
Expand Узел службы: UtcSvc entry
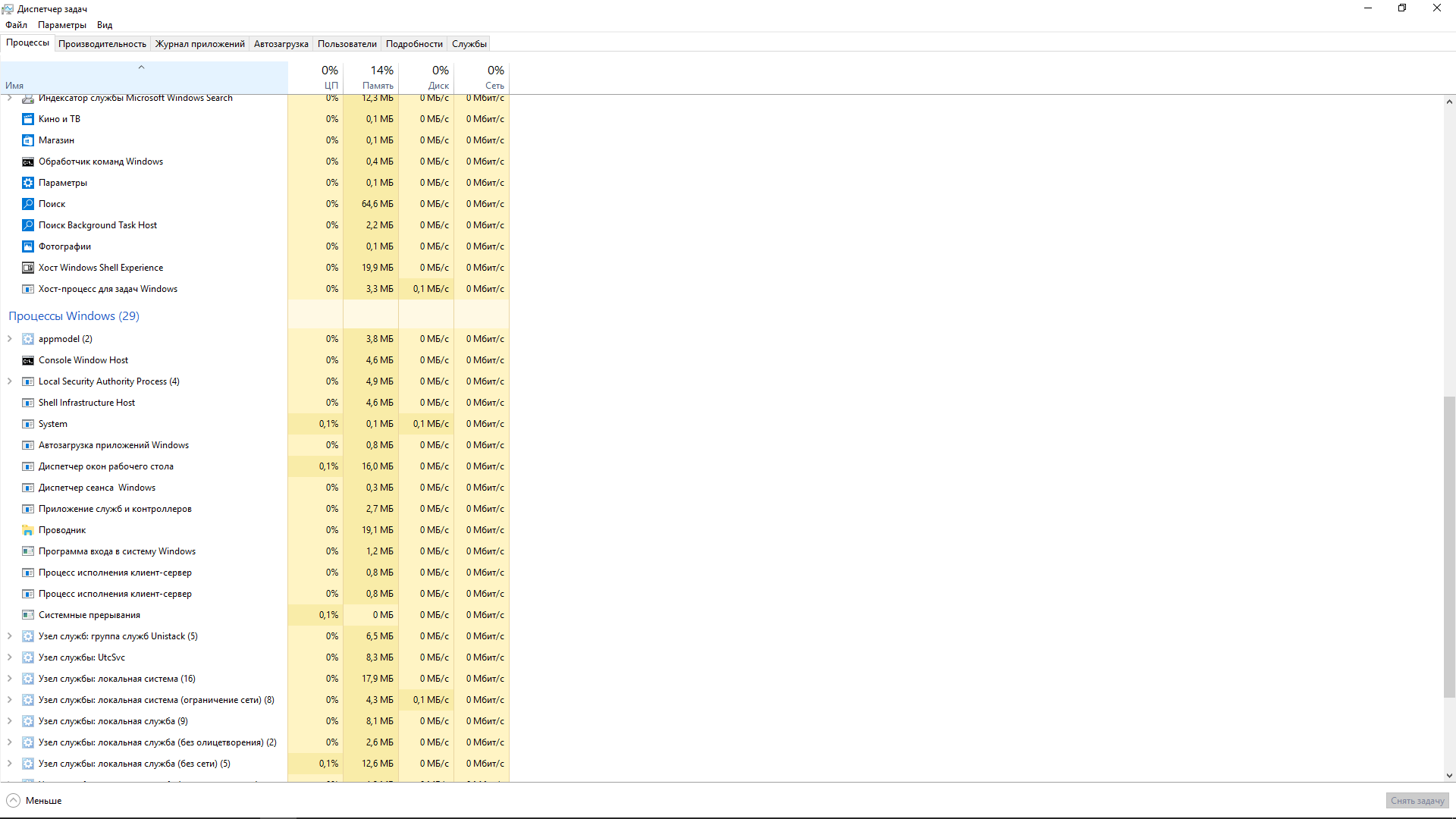10,657
